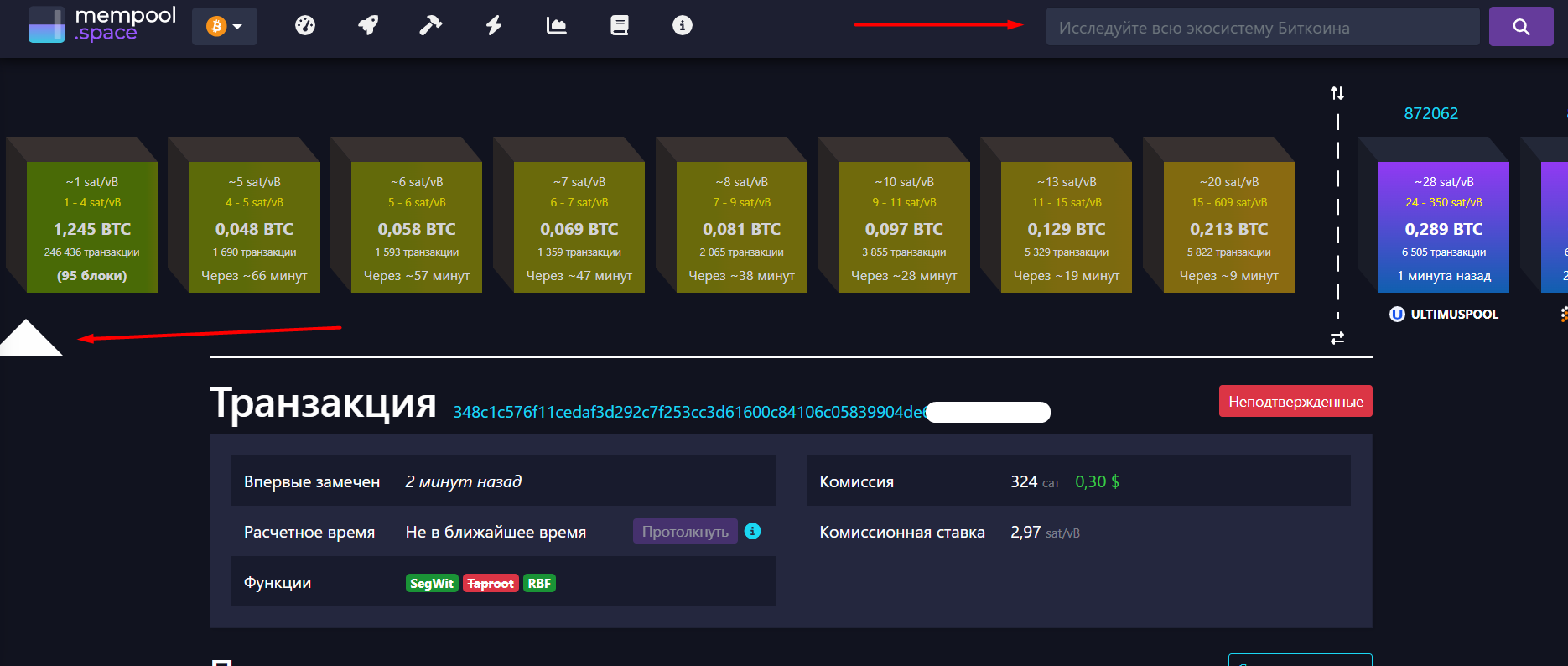Toggle block order with up-down arrows icon
1568x666 pixels.
[1337, 93]
